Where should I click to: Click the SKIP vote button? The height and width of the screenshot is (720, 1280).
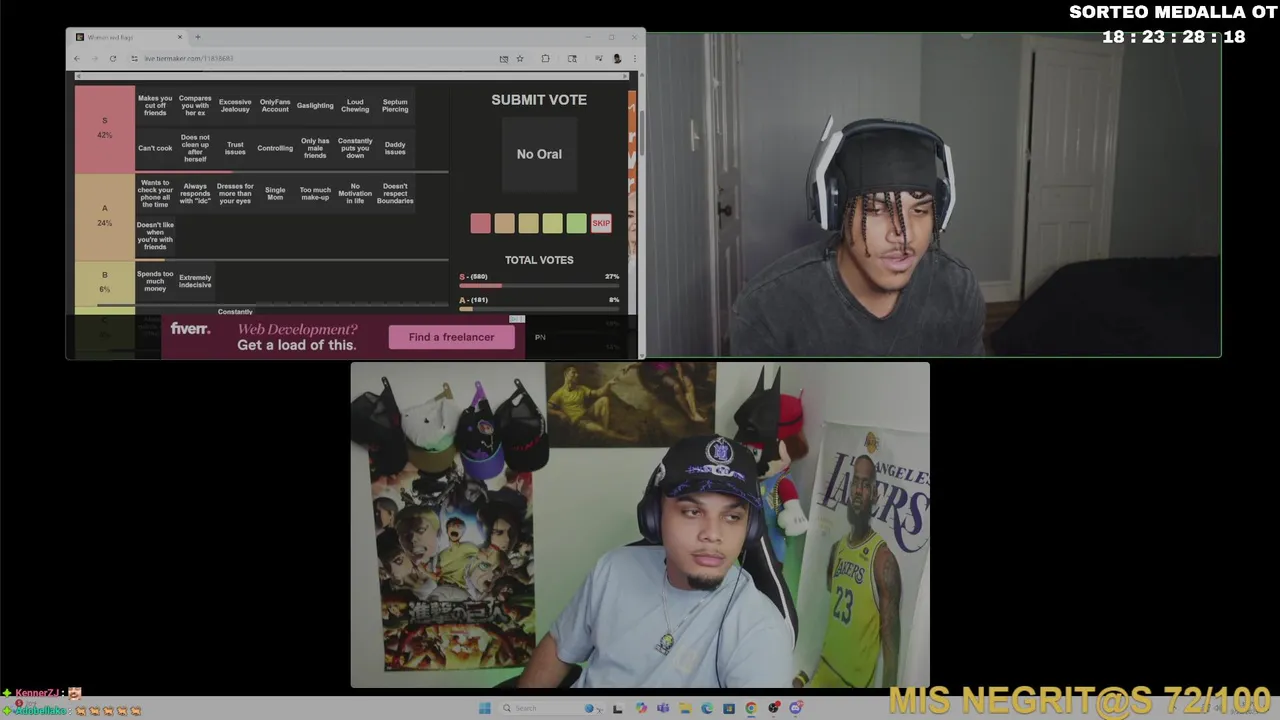(x=601, y=223)
